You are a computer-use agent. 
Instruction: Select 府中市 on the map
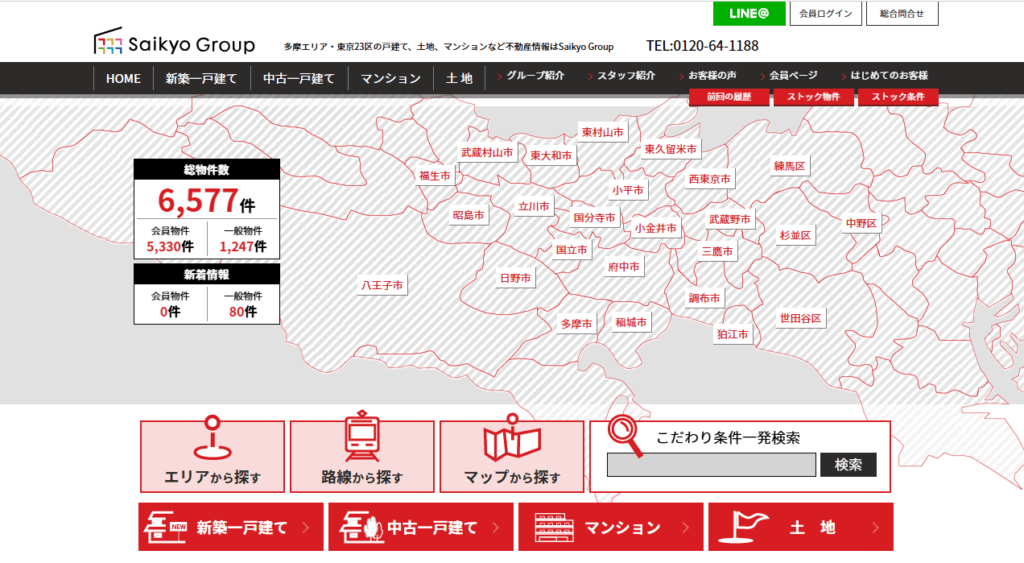click(x=623, y=266)
